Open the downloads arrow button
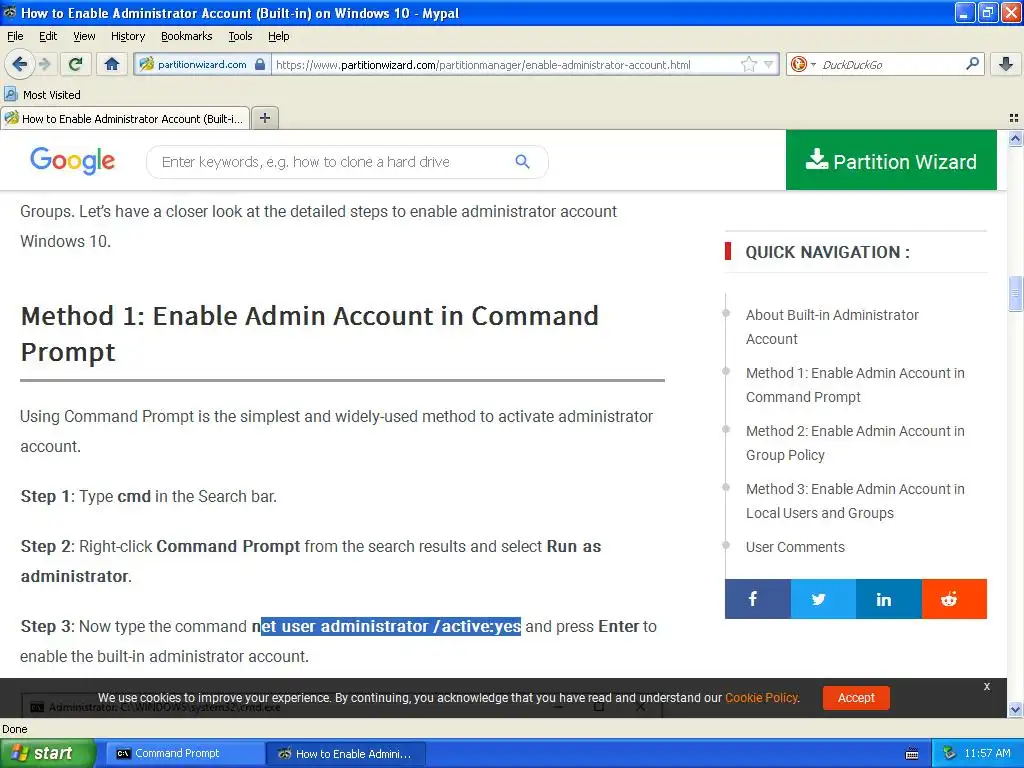 pyautogui.click(x=1006, y=64)
